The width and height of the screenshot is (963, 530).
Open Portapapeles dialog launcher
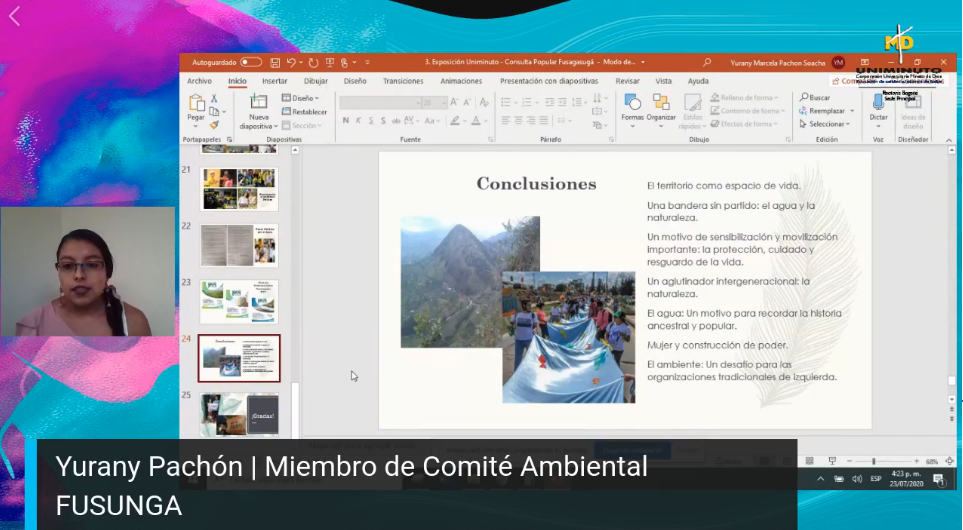[229, 140]
